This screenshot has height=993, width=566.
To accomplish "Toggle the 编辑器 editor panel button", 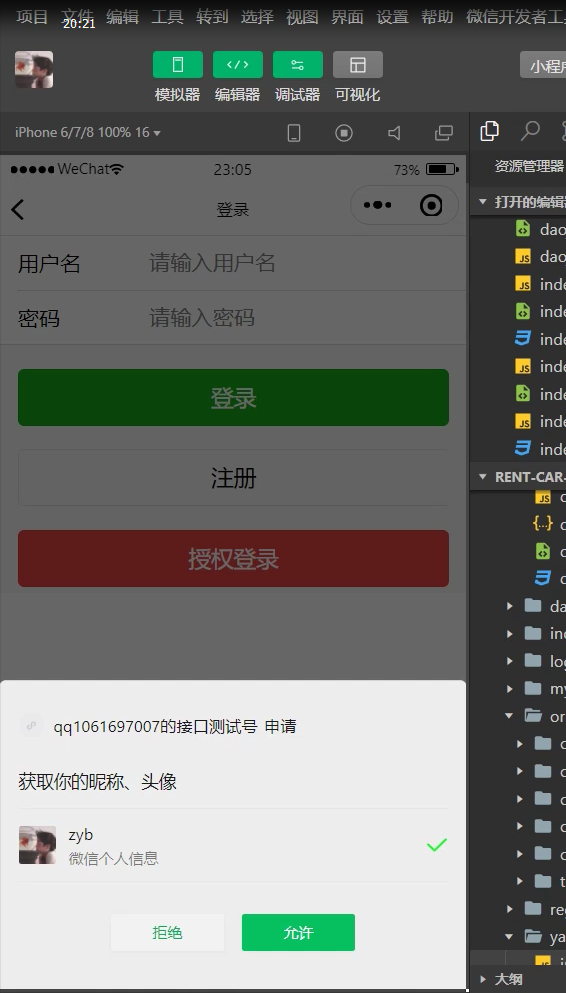I will (x=237, y=65).
